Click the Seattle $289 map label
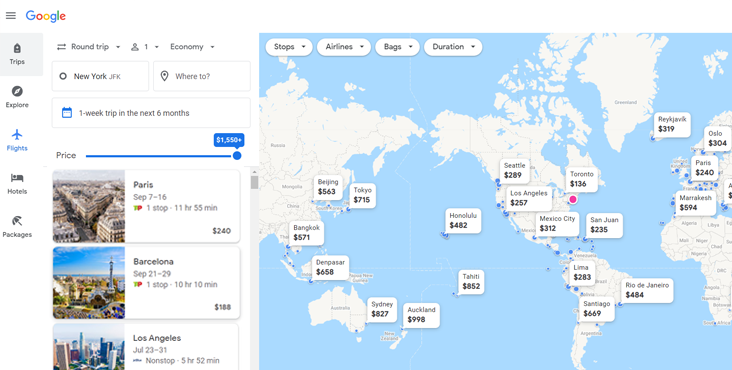 pos(514,170)
